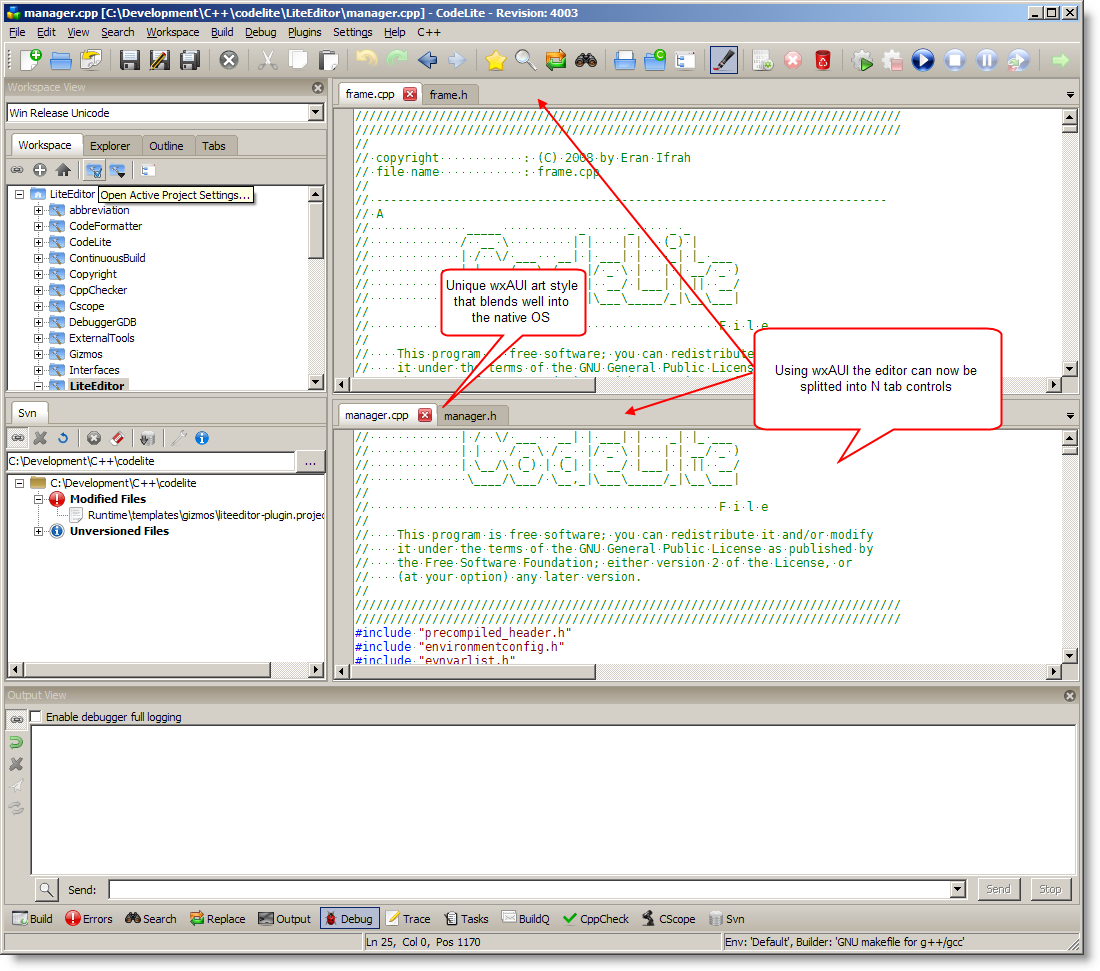This screenshot has height=971, width=1100.
Task: Click the Svn refresh icon
Action: coord(63,438)
